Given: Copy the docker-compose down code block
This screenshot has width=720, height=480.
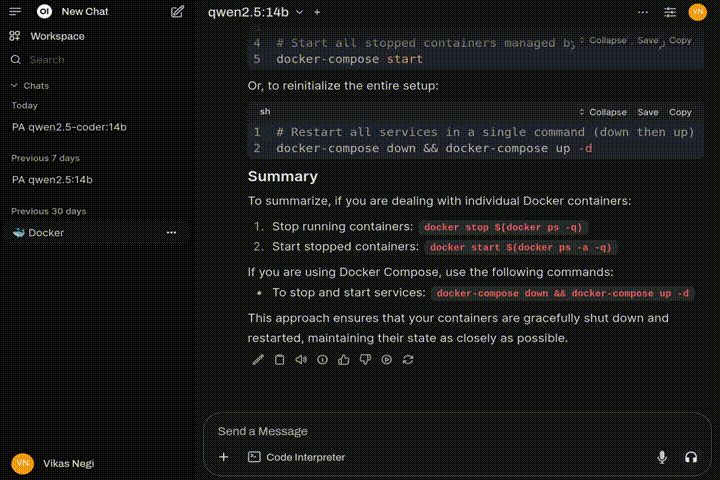Looking at the screenshot, I should 680,112.
